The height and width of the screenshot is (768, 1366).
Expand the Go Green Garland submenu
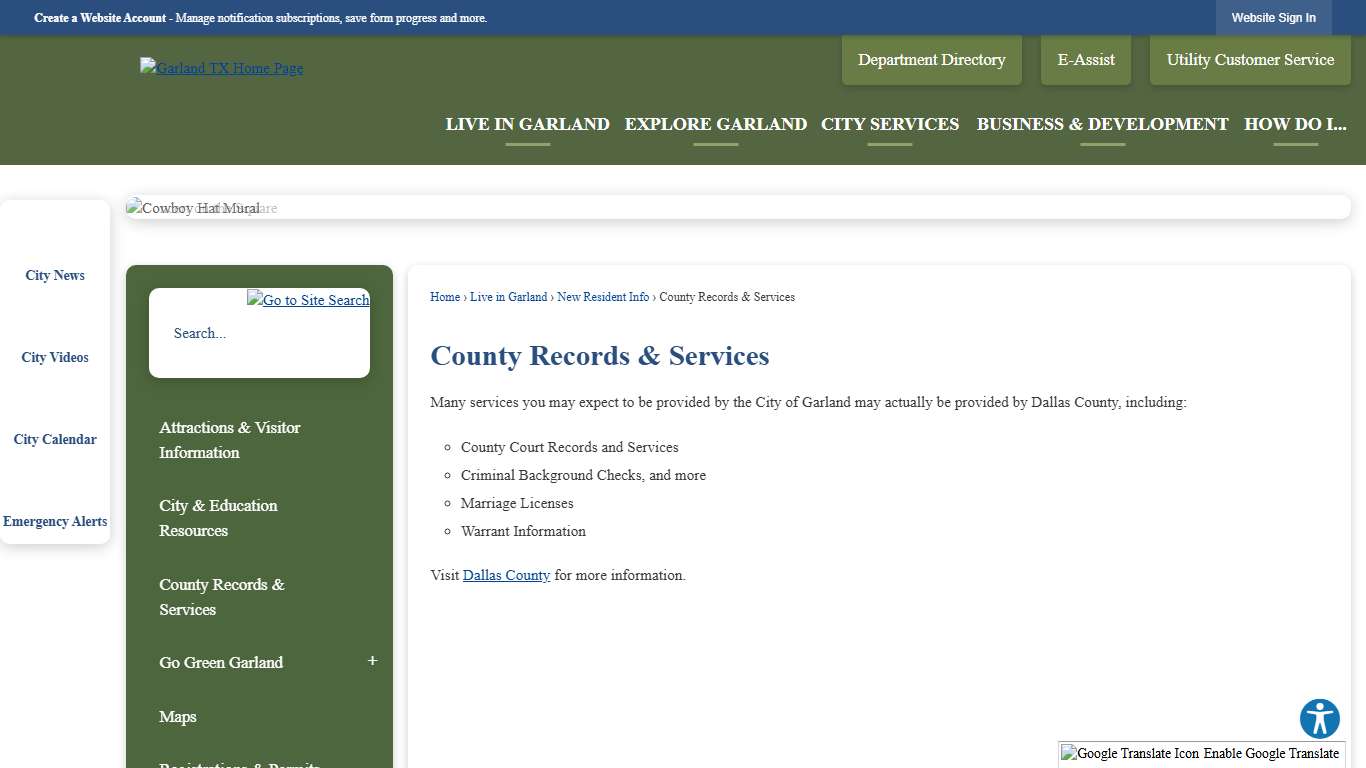(x=372, y=660)
